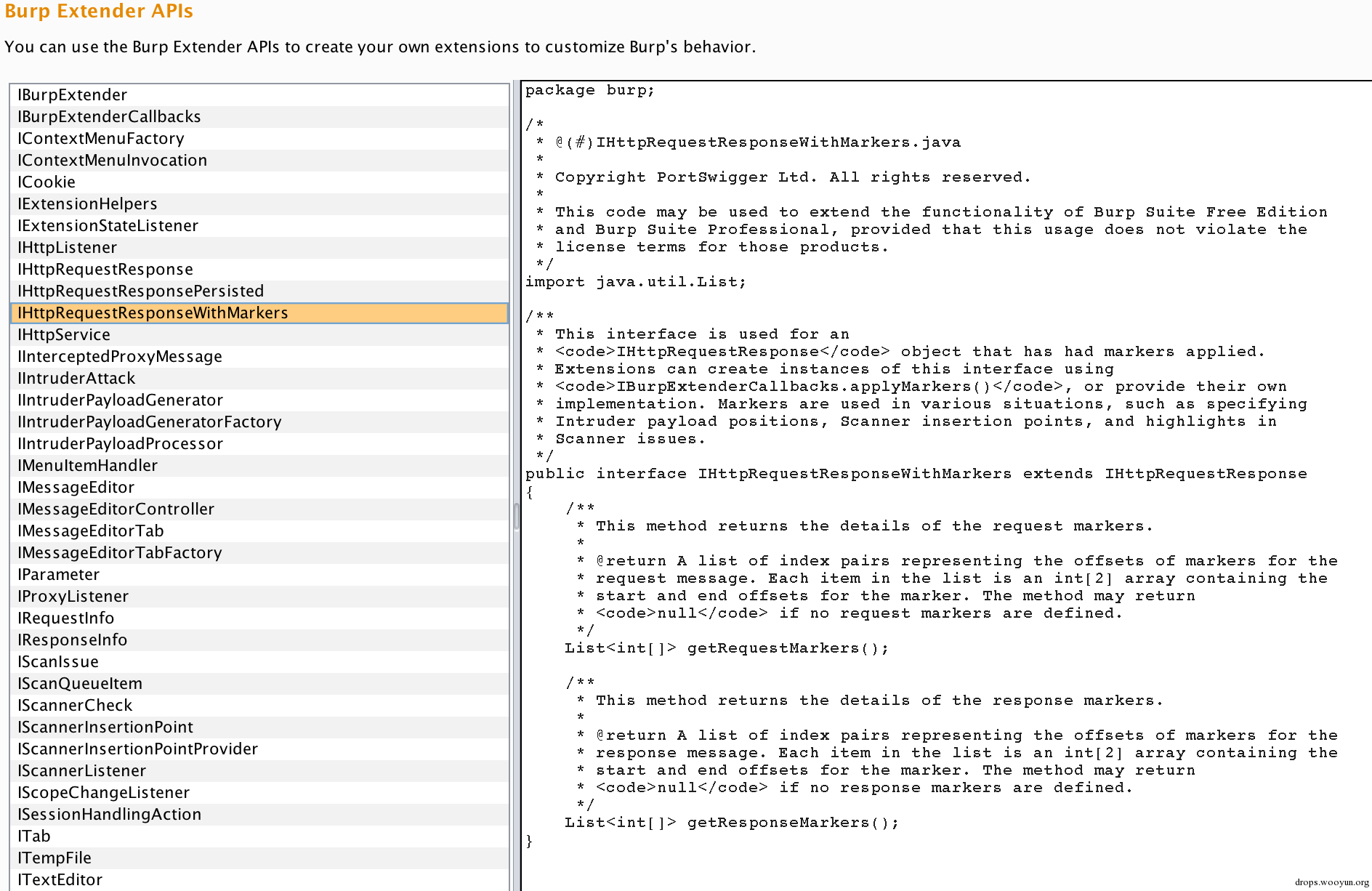
Task: Open the IParameter interface
Action: click(259, 575)
